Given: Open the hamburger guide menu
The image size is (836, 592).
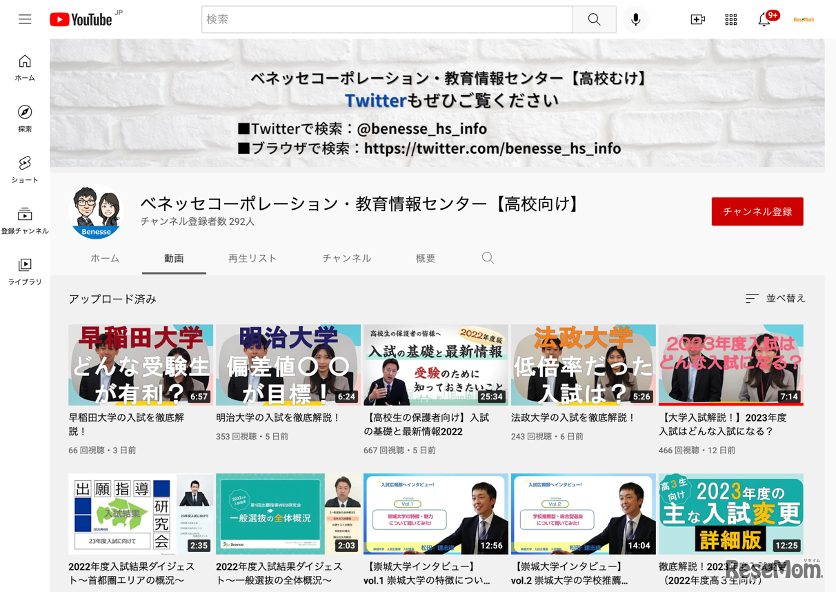Looking at the screenshot, I should [25, 19].
